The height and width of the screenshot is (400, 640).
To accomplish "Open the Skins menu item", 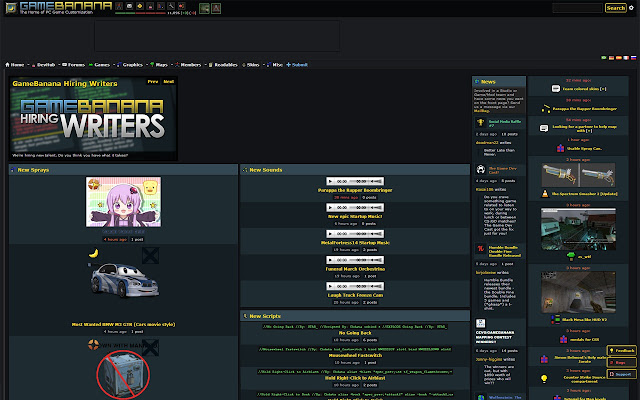I will 251,65.
